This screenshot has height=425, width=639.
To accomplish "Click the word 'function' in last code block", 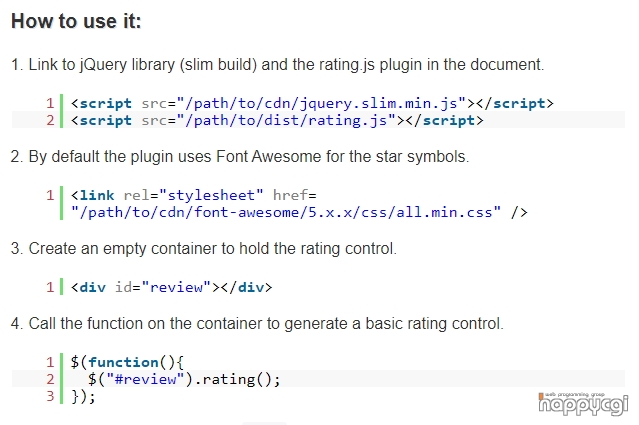I will point(123,362).
